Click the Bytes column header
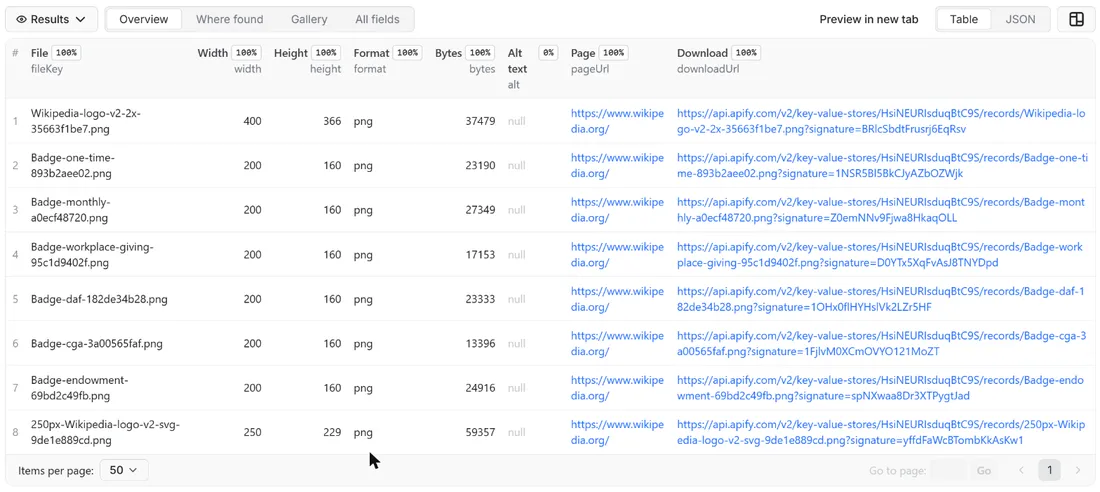Viewport: 1100px width, 492px height. pyautogui.click(x=449, y=53)
